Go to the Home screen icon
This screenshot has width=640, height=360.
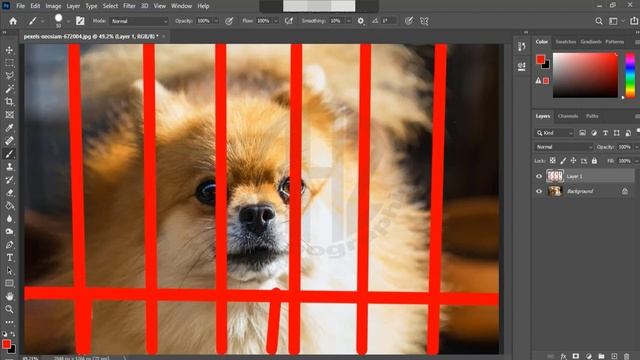pos(13,21)
